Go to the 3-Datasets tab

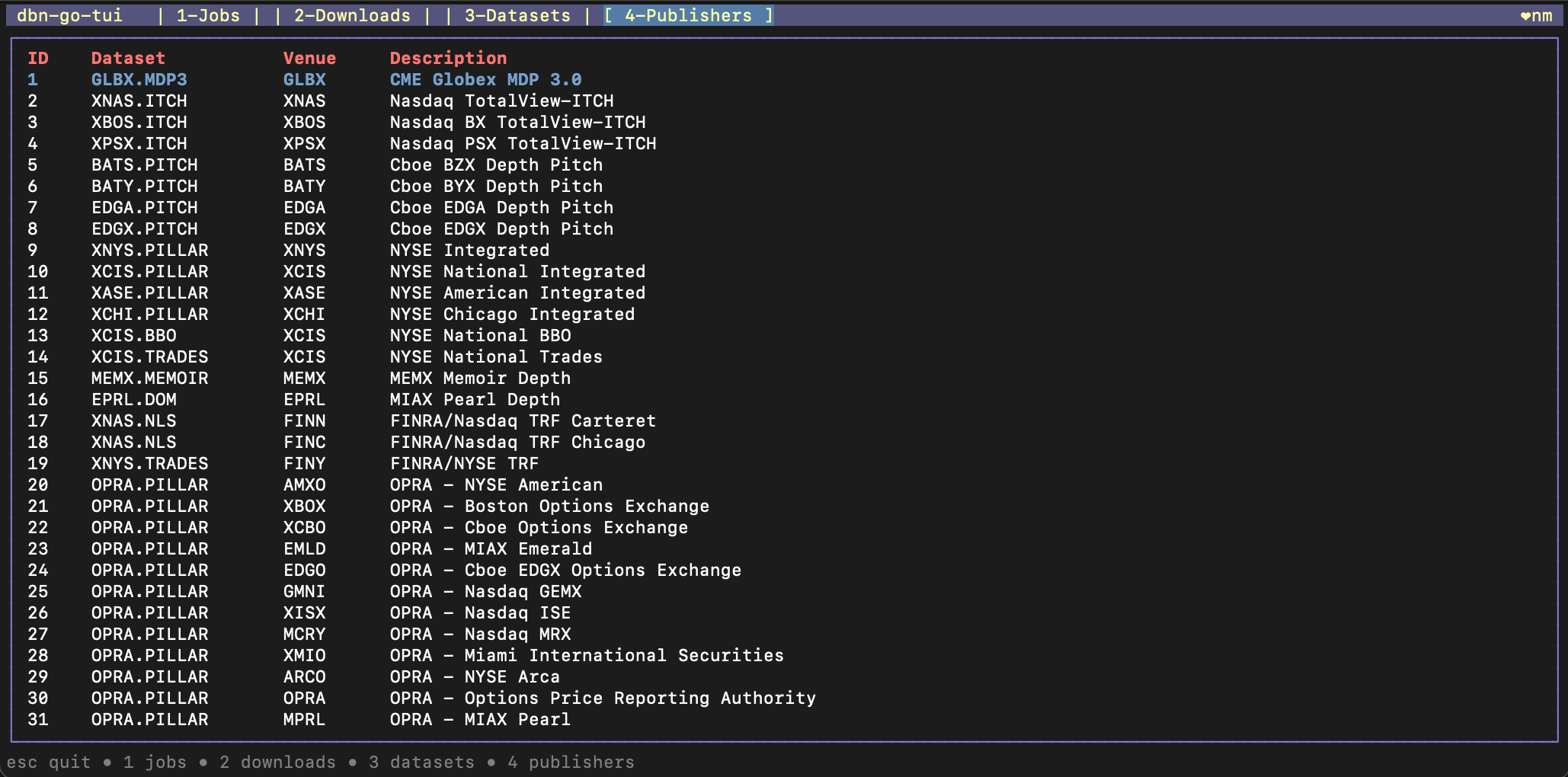coord(517,15)
